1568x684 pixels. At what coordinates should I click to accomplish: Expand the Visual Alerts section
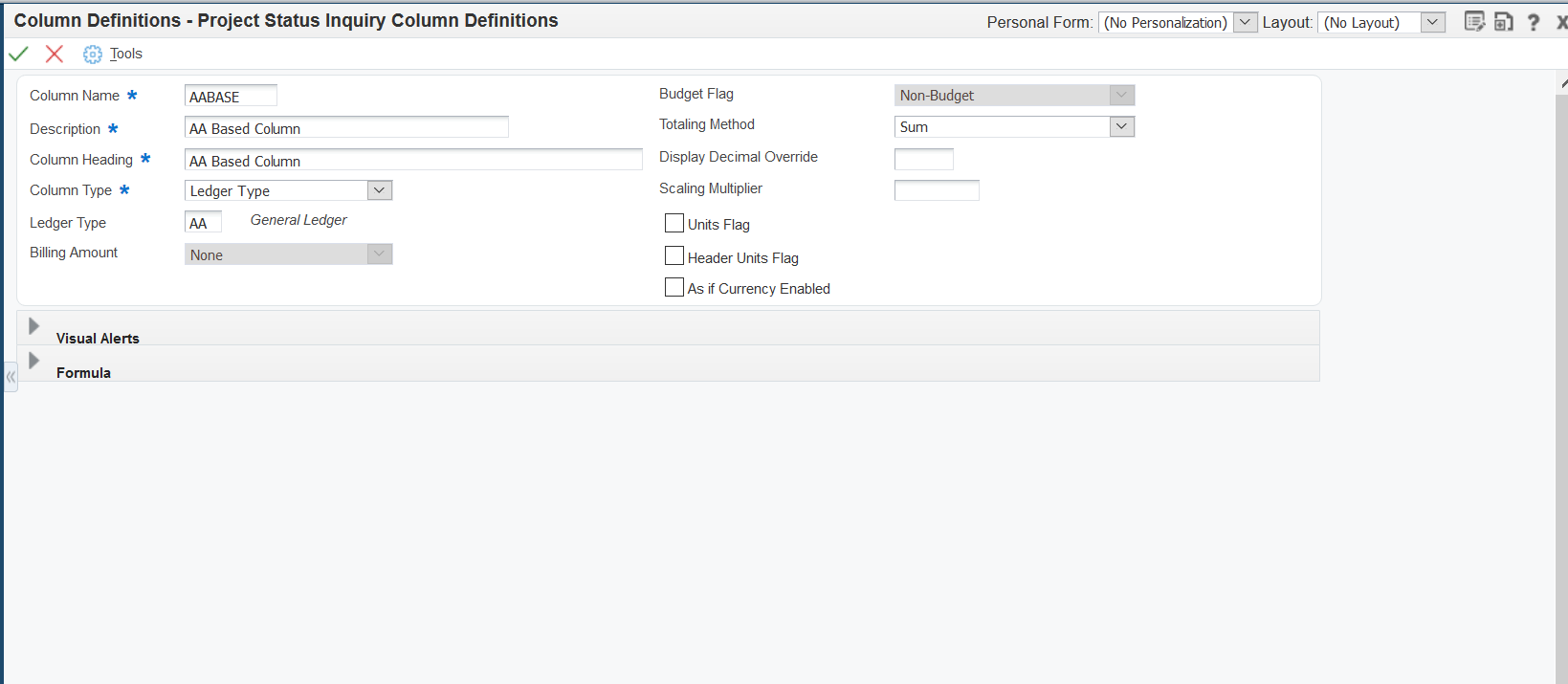34,326
